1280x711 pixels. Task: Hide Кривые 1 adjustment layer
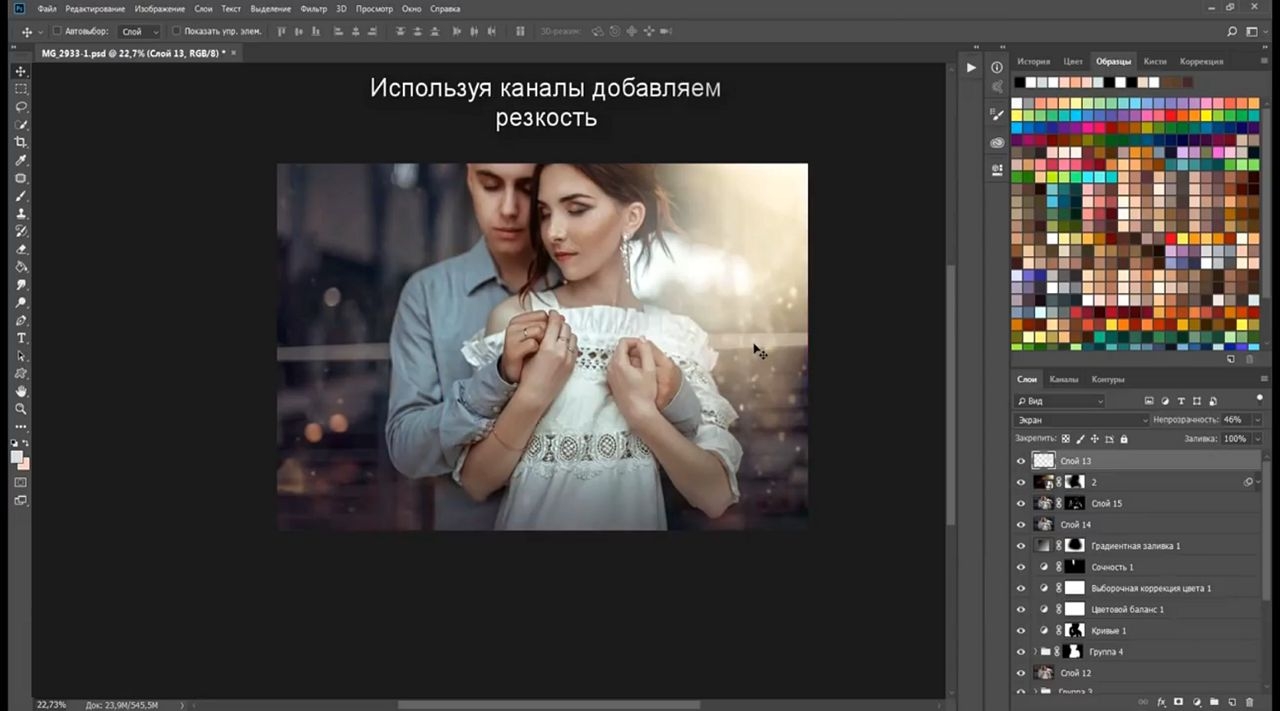coord(1021,630)
